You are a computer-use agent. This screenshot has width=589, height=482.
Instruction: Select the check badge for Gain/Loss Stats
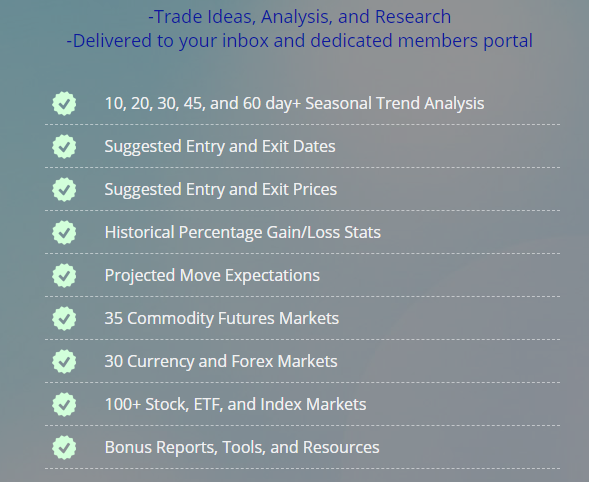tap(64, 233)
